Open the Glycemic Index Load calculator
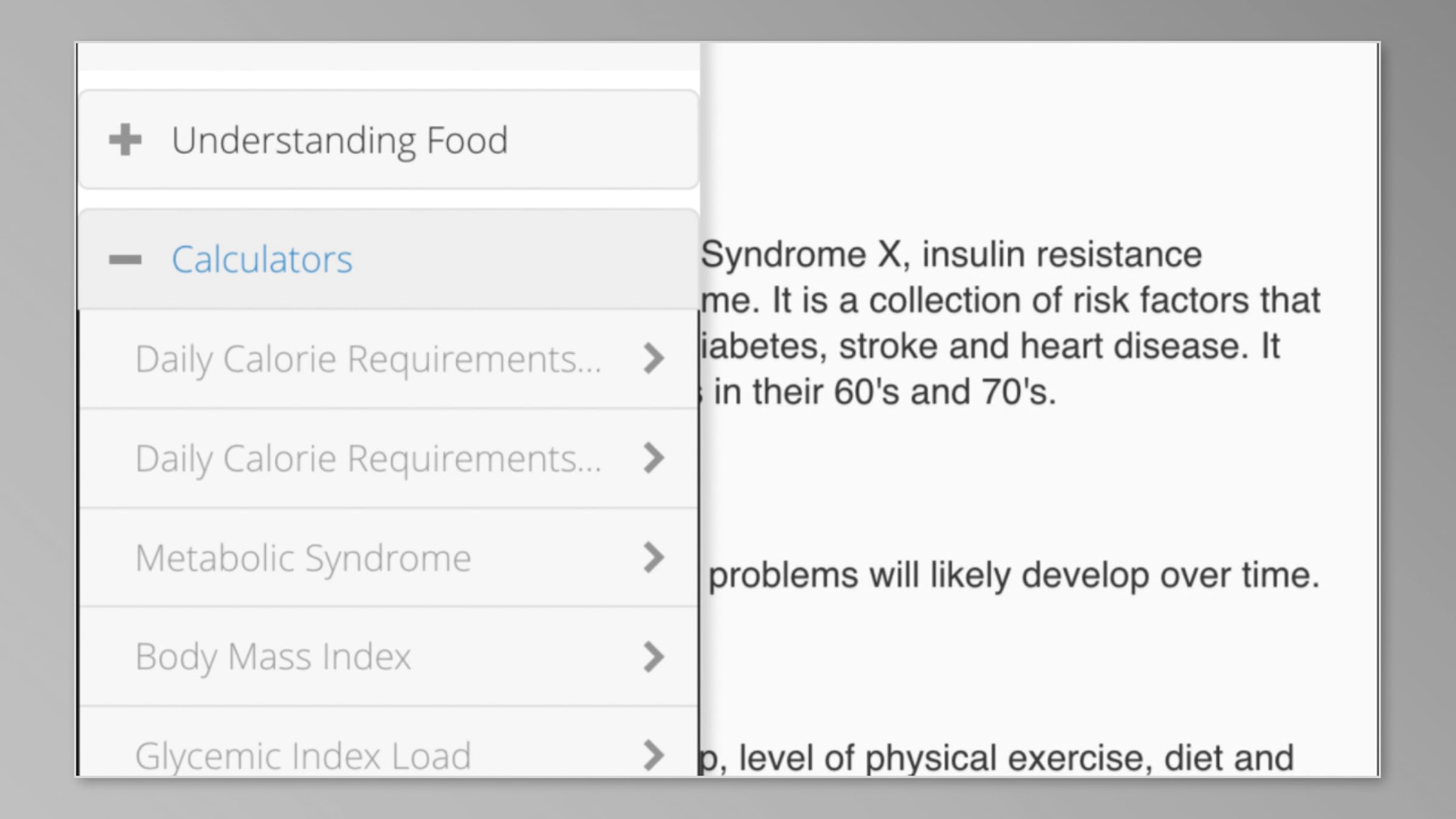The height and width of the screenshot is (819, 1456). pos(303,756)
